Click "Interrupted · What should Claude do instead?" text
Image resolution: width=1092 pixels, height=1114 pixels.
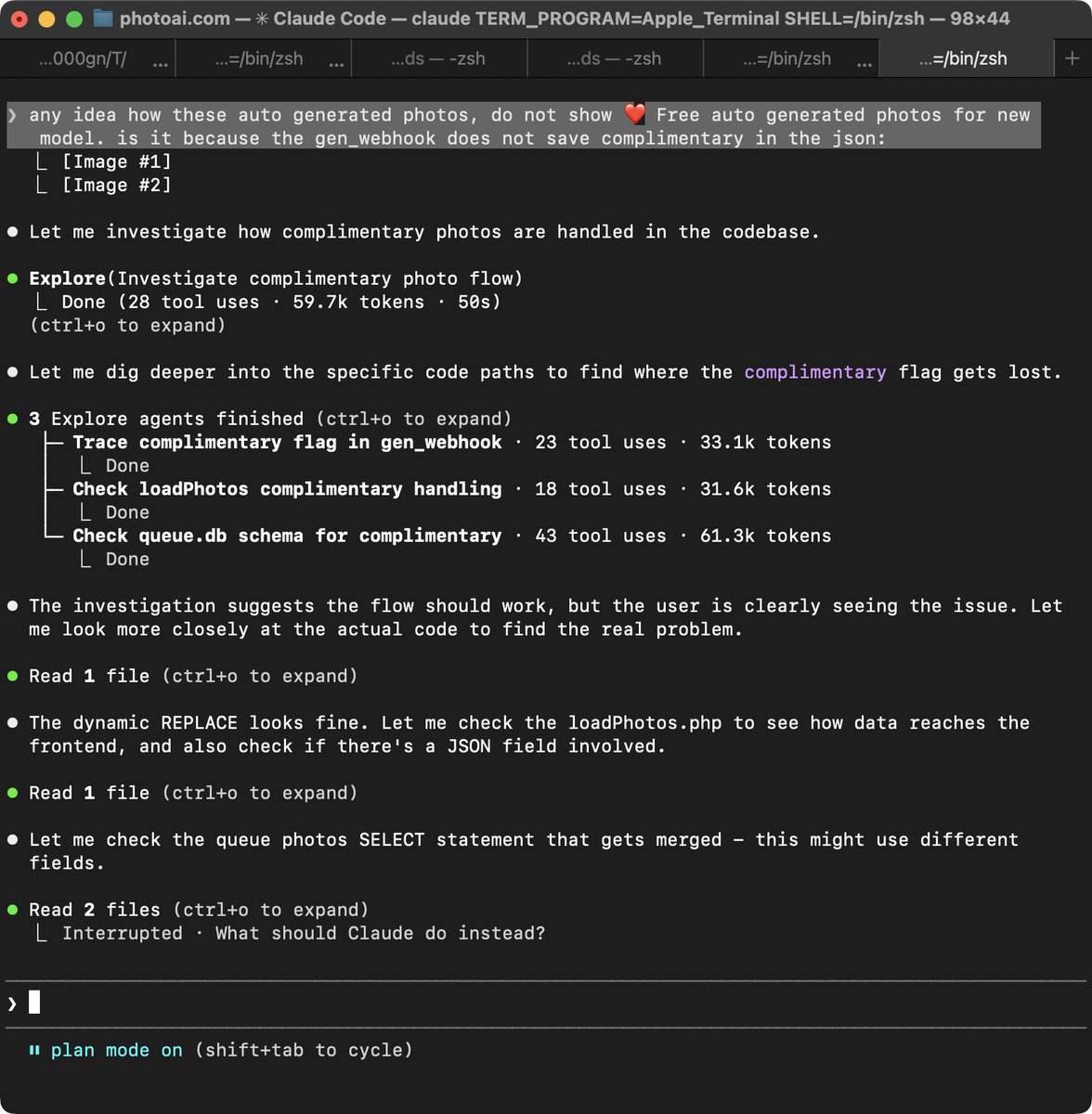[304, 933]
